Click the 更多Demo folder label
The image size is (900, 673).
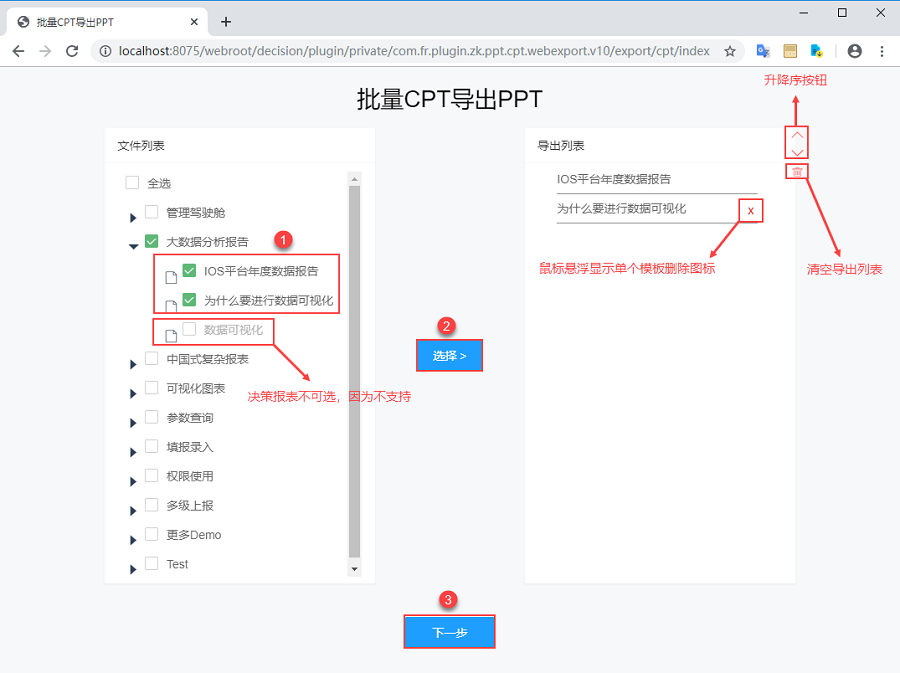[x=193, y=535]
